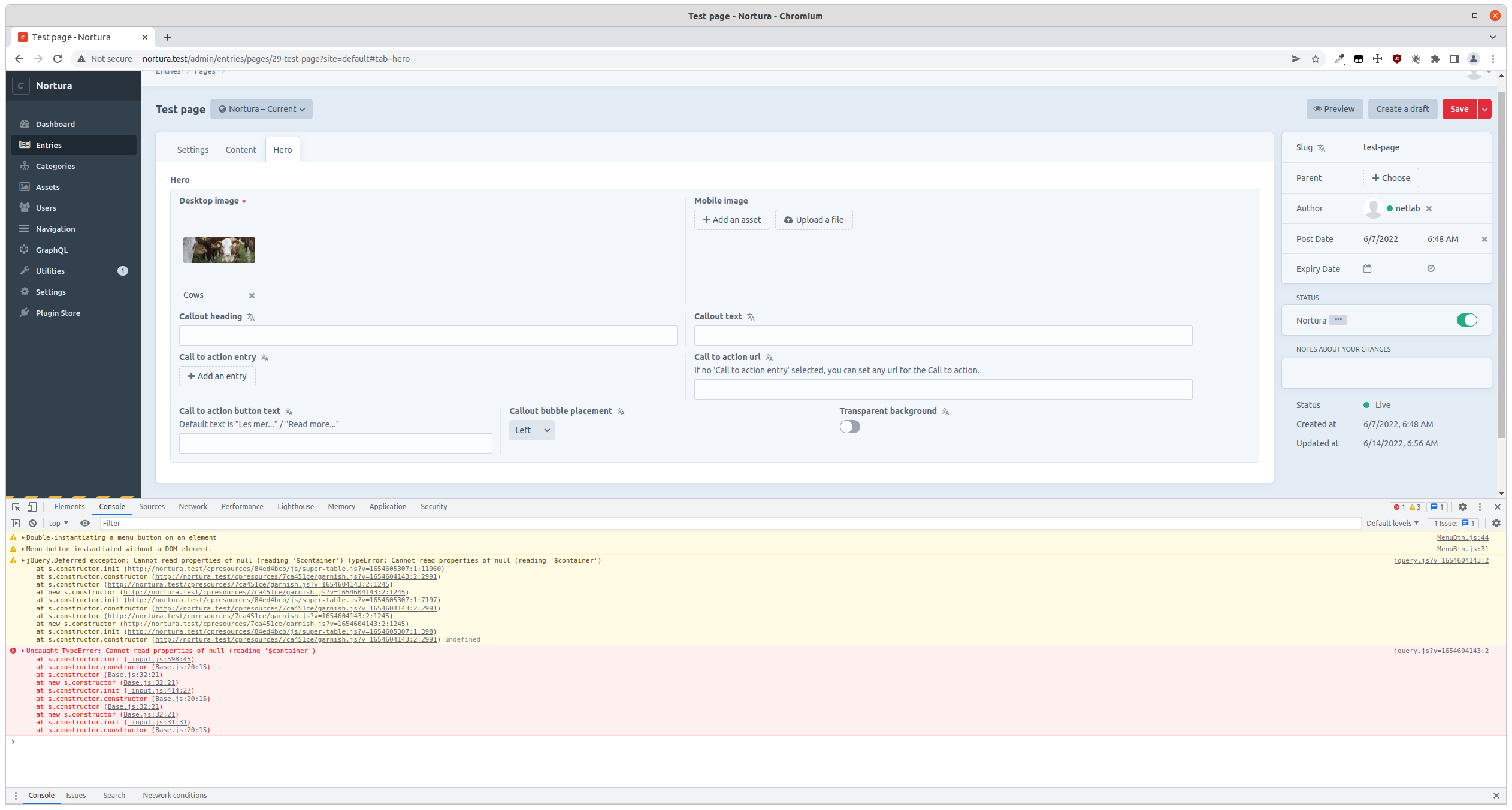
Task: Create a draft of the entry
Action: [1402, 108]
